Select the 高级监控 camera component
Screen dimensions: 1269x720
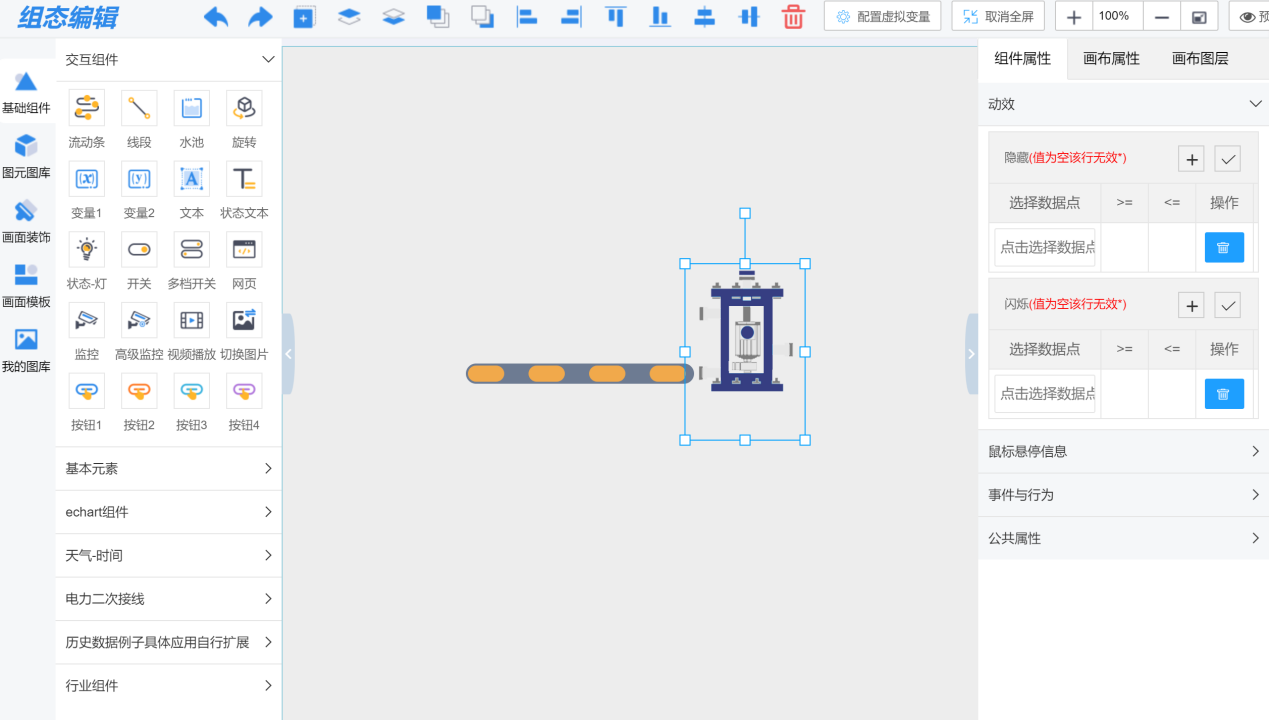139,320
